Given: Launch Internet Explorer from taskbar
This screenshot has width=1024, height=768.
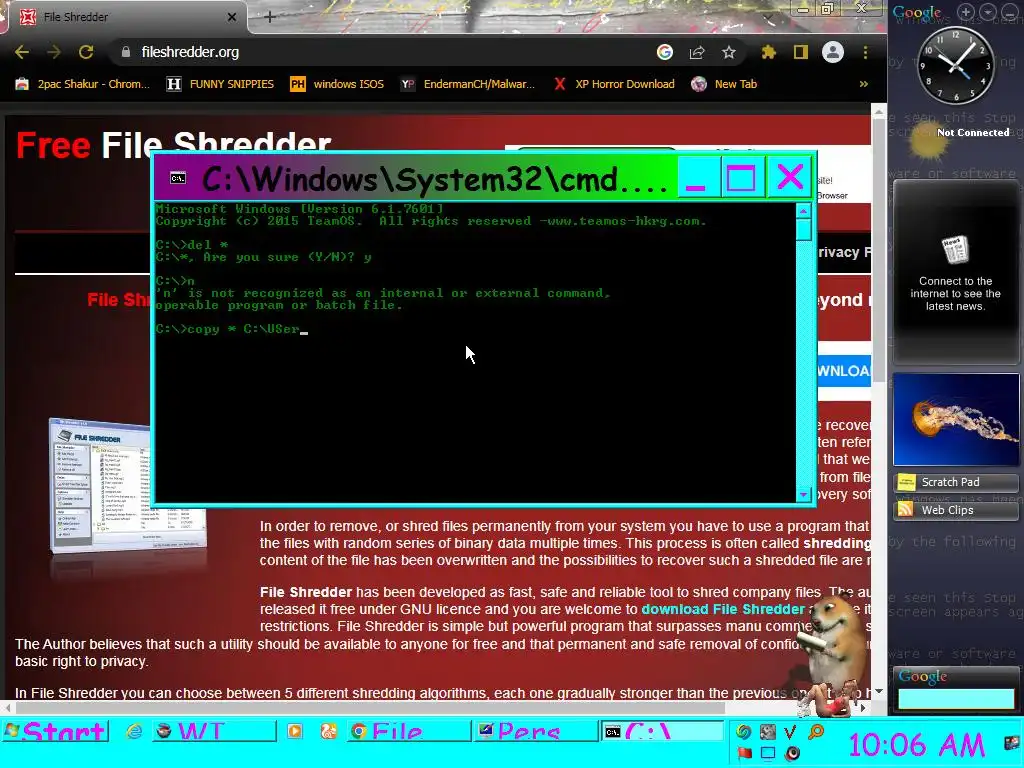Looking at the screenshot, I should (134, 731).
